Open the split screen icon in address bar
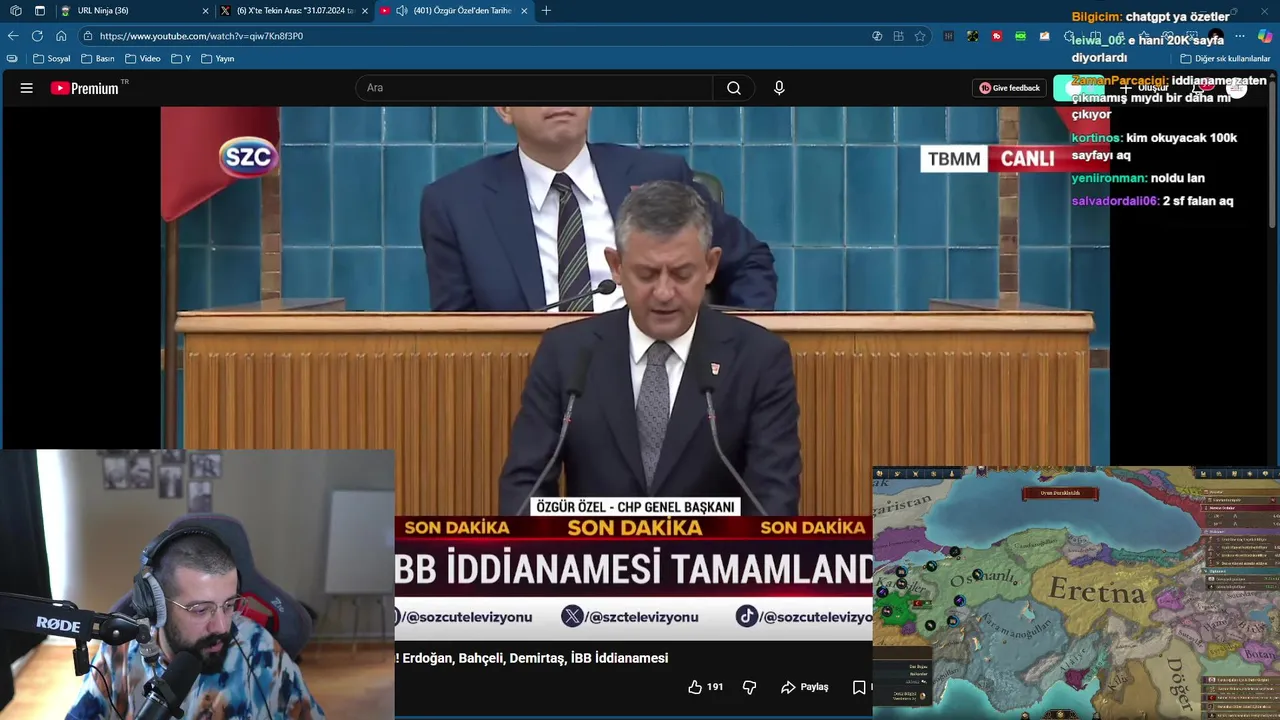The height and width of the screenshot is (720, 1280). pos(898,36)
